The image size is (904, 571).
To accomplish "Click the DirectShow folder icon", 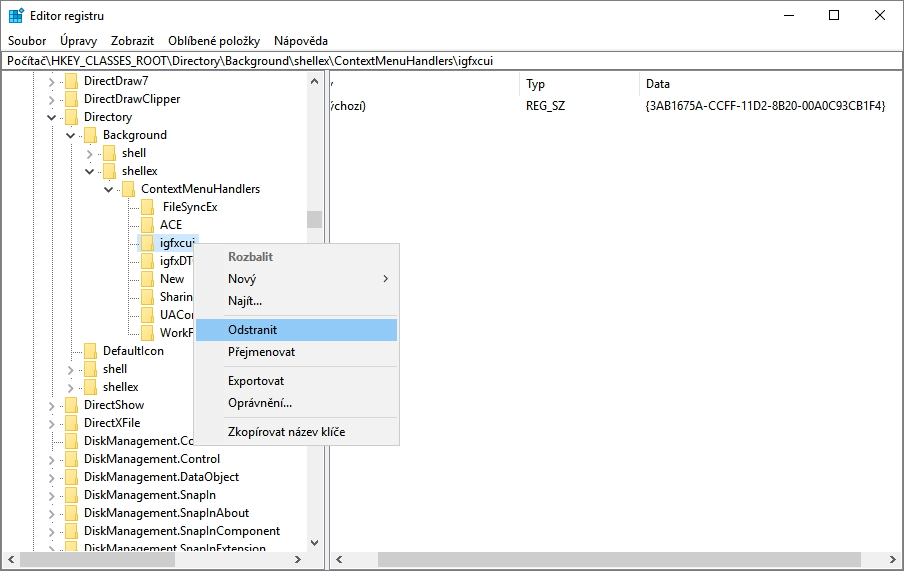I will coord(71,405).
